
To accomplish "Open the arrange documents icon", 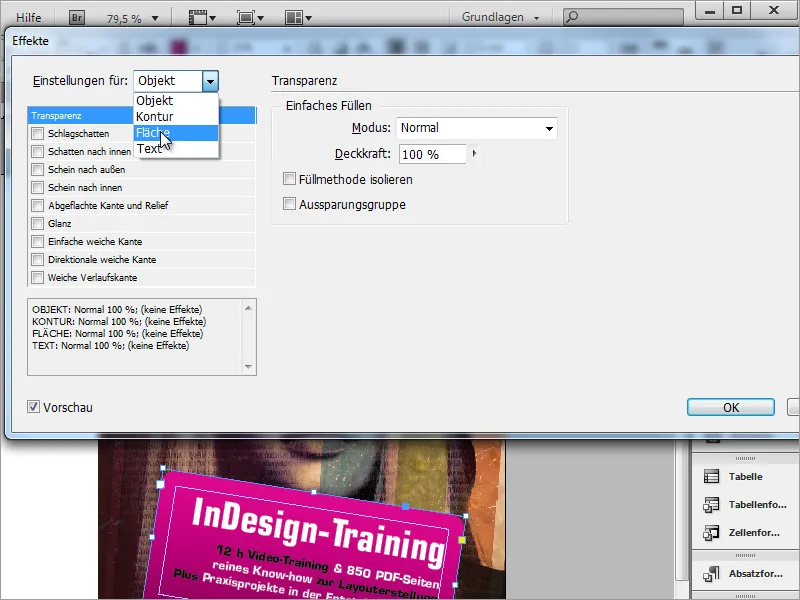I will tap(298, 18).
